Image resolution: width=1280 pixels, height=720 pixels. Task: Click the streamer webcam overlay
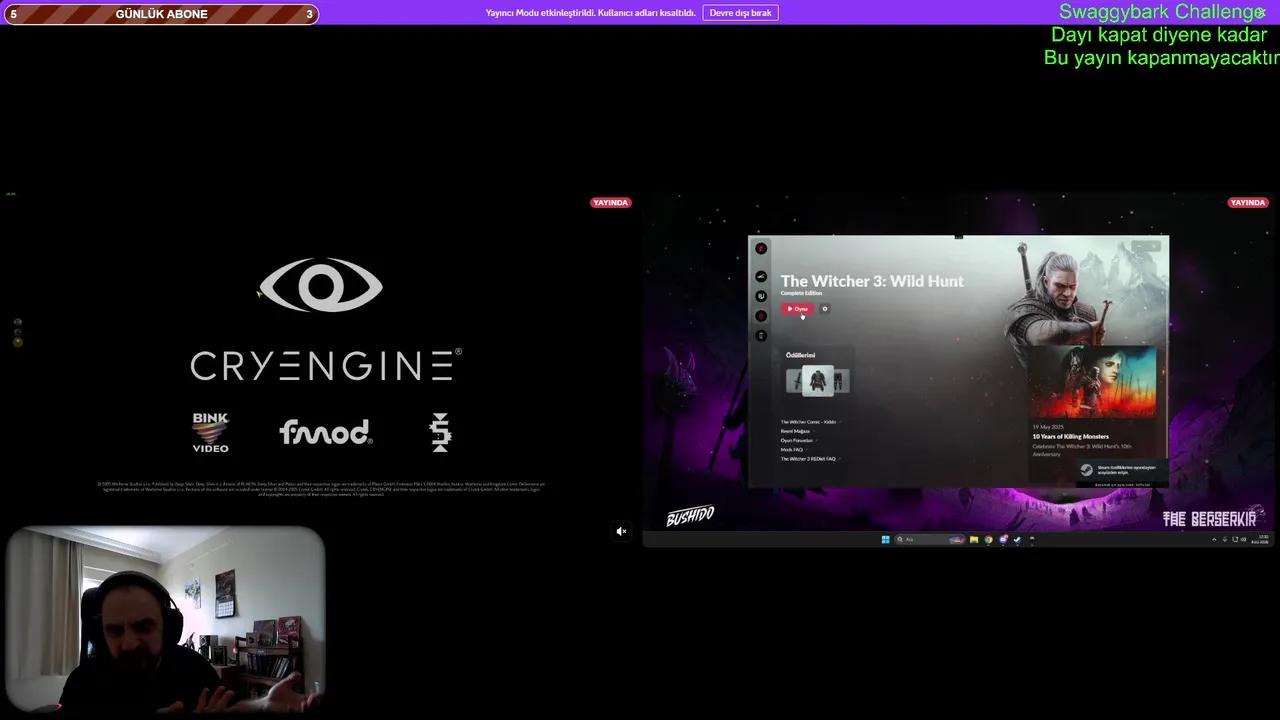(x=165, y=620)
